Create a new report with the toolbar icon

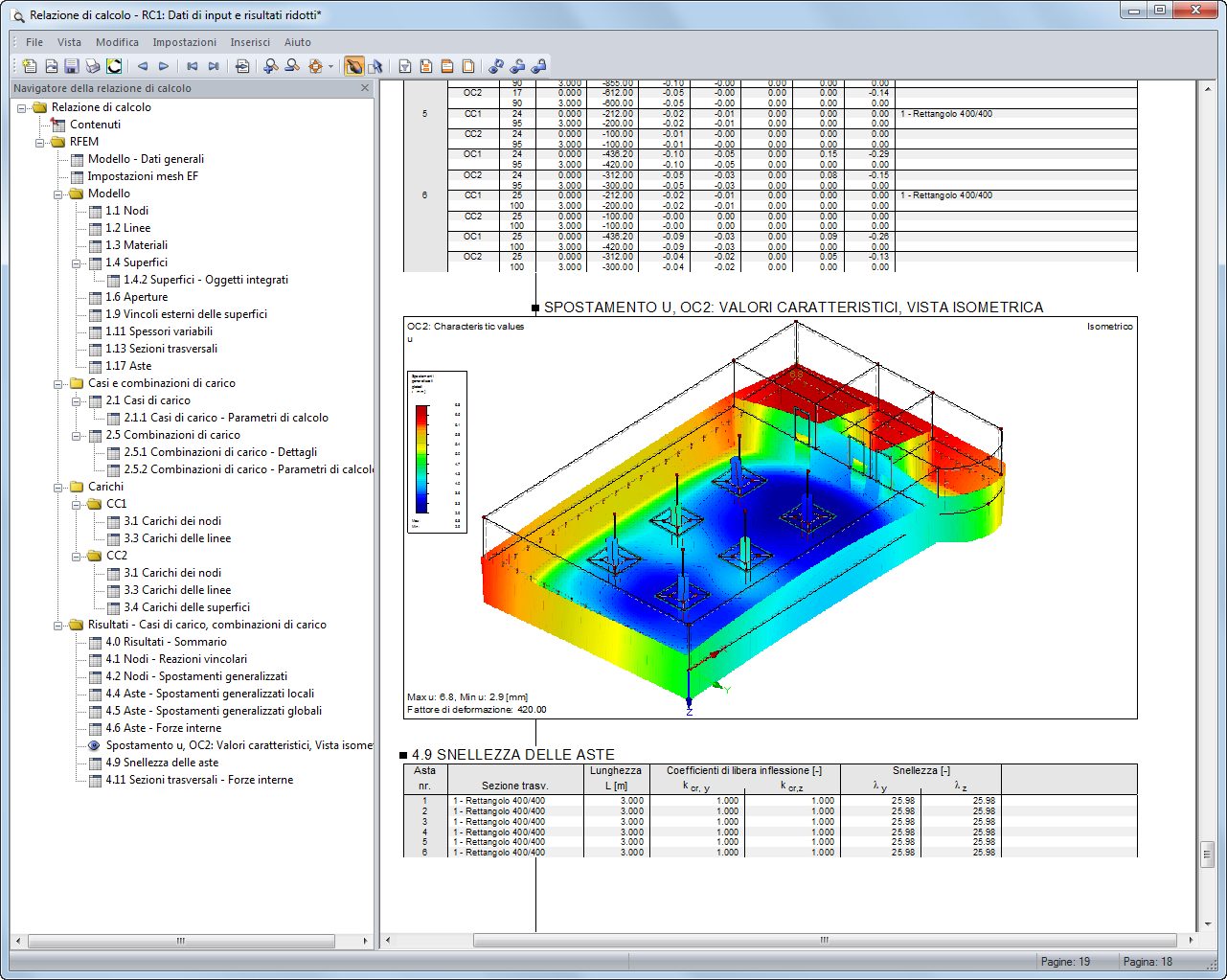30,66
